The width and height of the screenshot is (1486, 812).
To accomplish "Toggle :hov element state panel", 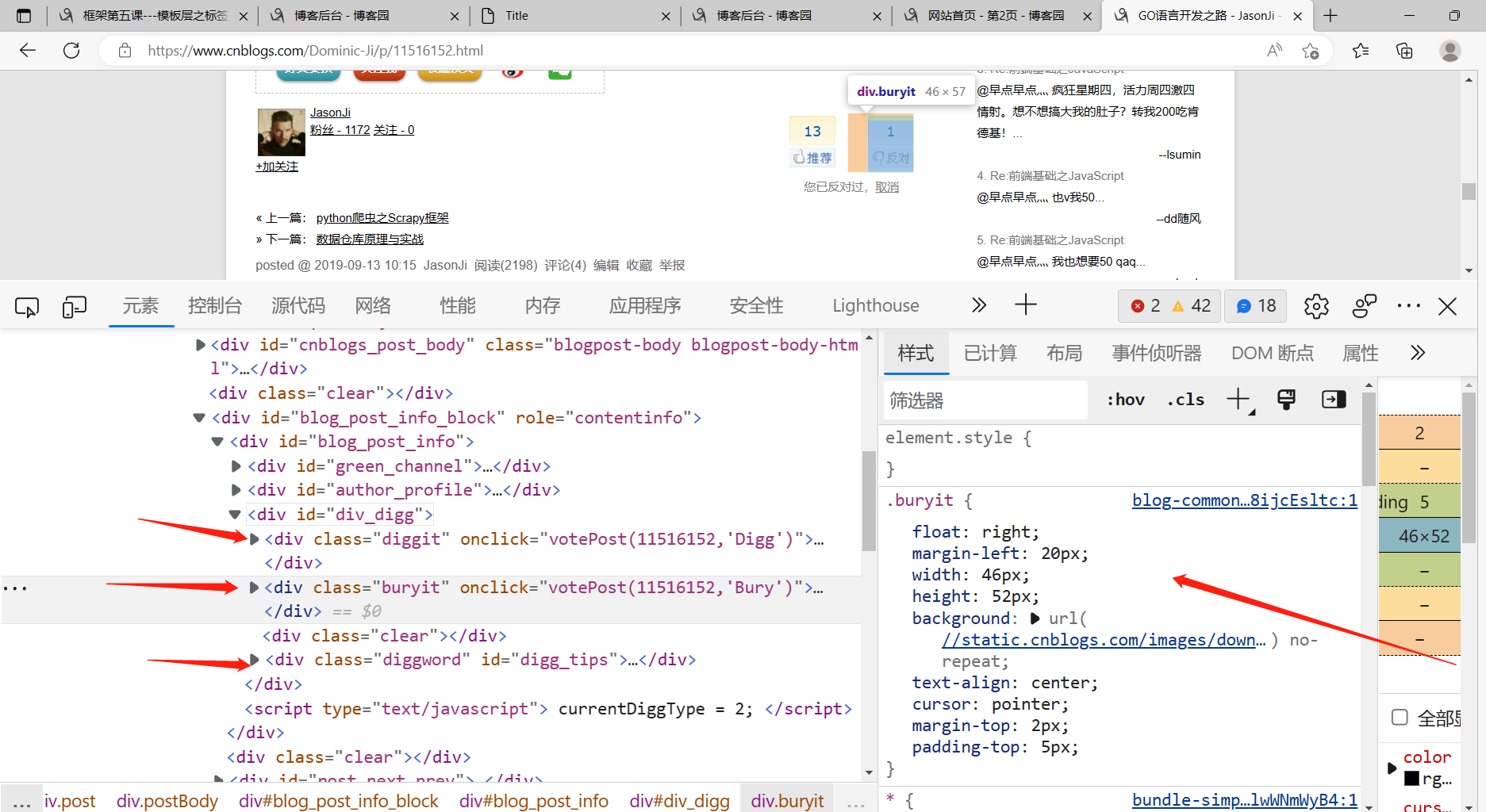I will 1126,400.
